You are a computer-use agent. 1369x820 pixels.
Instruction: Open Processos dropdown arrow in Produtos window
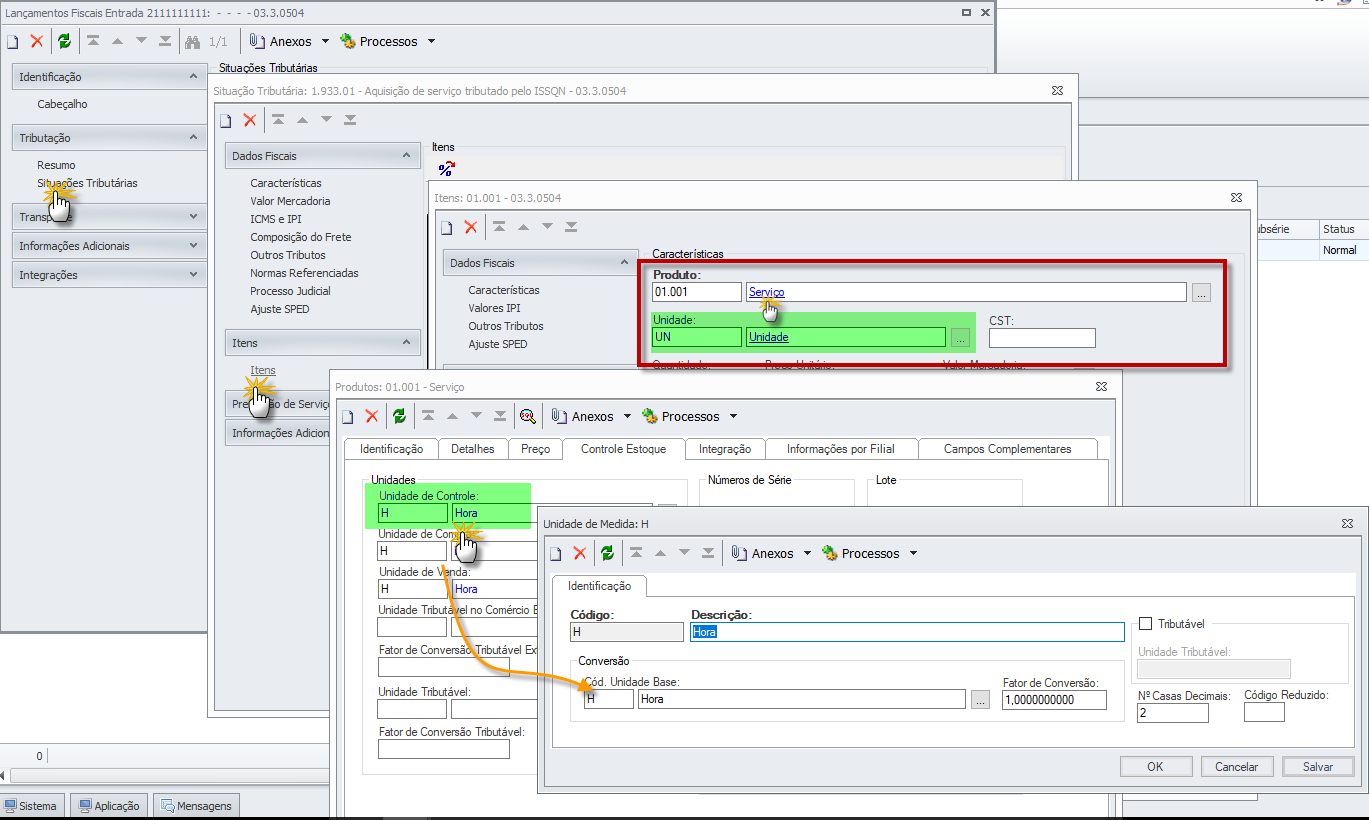tap(733, 416)
